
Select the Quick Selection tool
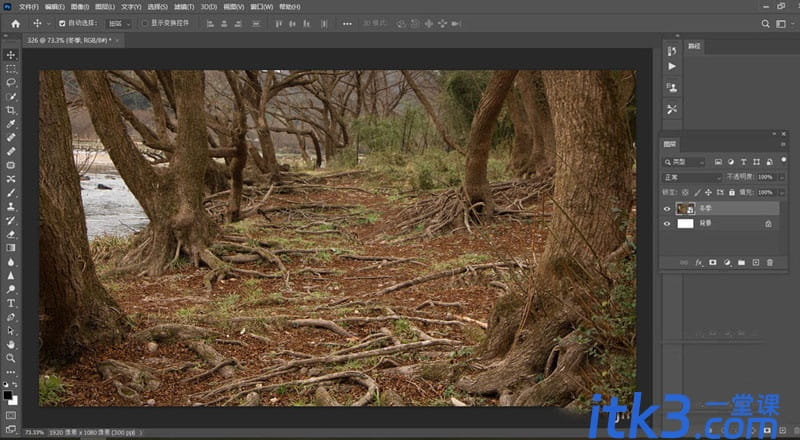tap(11, 96)
